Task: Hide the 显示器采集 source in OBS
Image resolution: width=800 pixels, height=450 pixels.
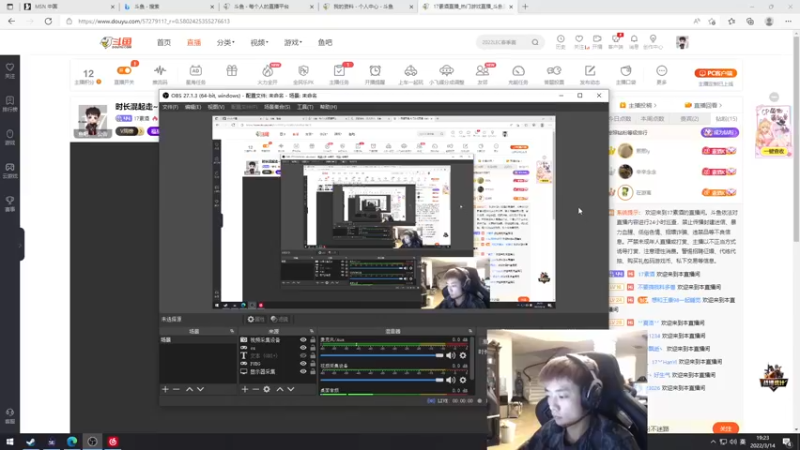Action: point(303,371)
